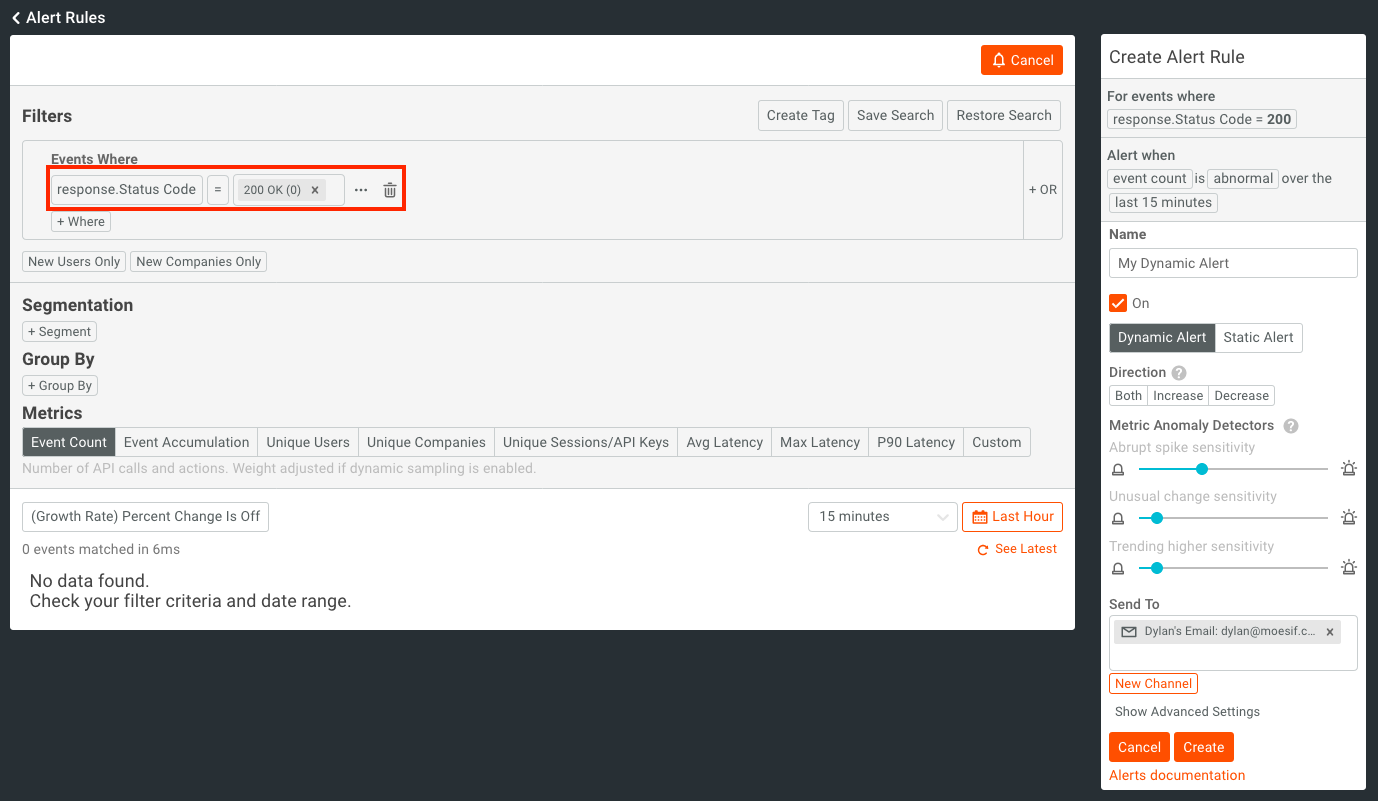
Task: Expand Show Advanced Settings
Action: [x=1186, y=711]
